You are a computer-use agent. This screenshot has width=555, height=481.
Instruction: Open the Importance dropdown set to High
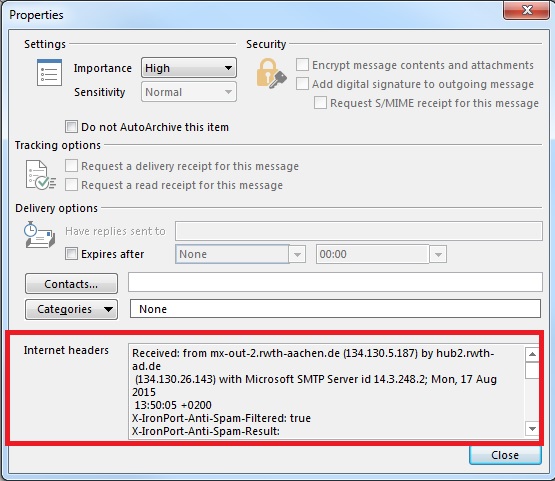pyautogui.click(x=189, y=68)
